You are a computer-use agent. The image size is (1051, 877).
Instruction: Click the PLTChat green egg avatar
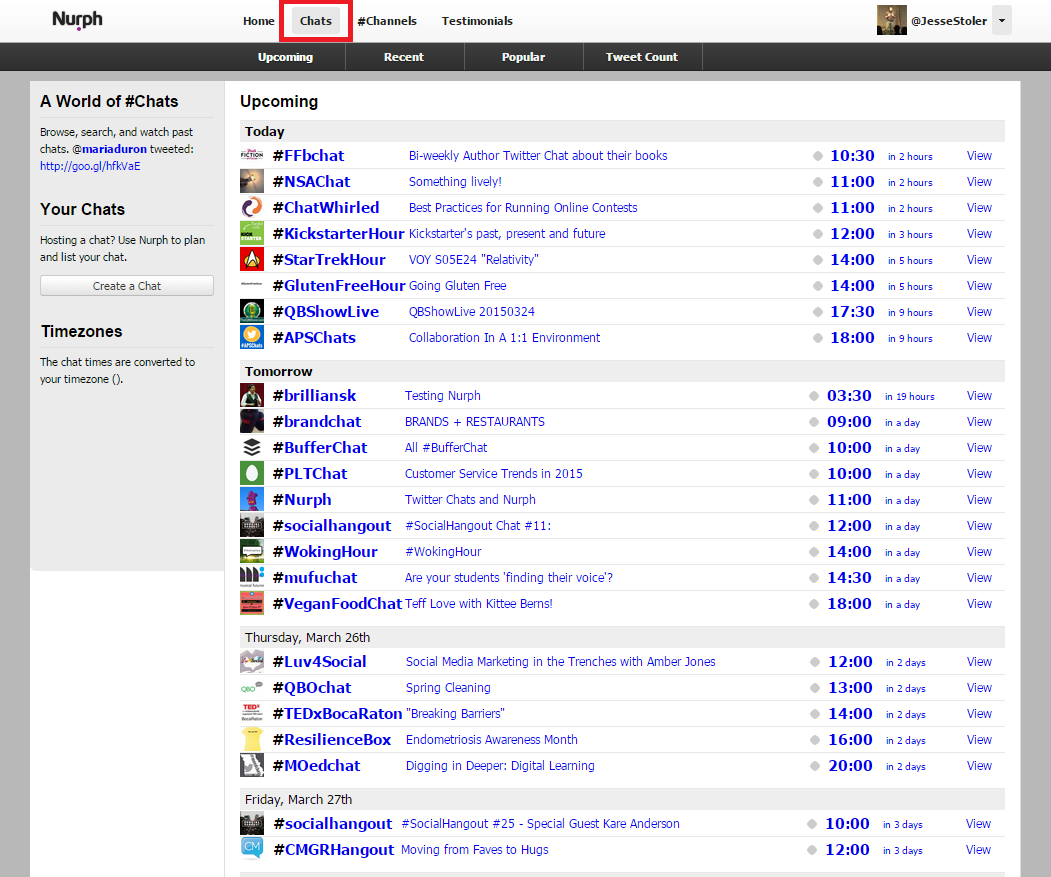point(252,474)
